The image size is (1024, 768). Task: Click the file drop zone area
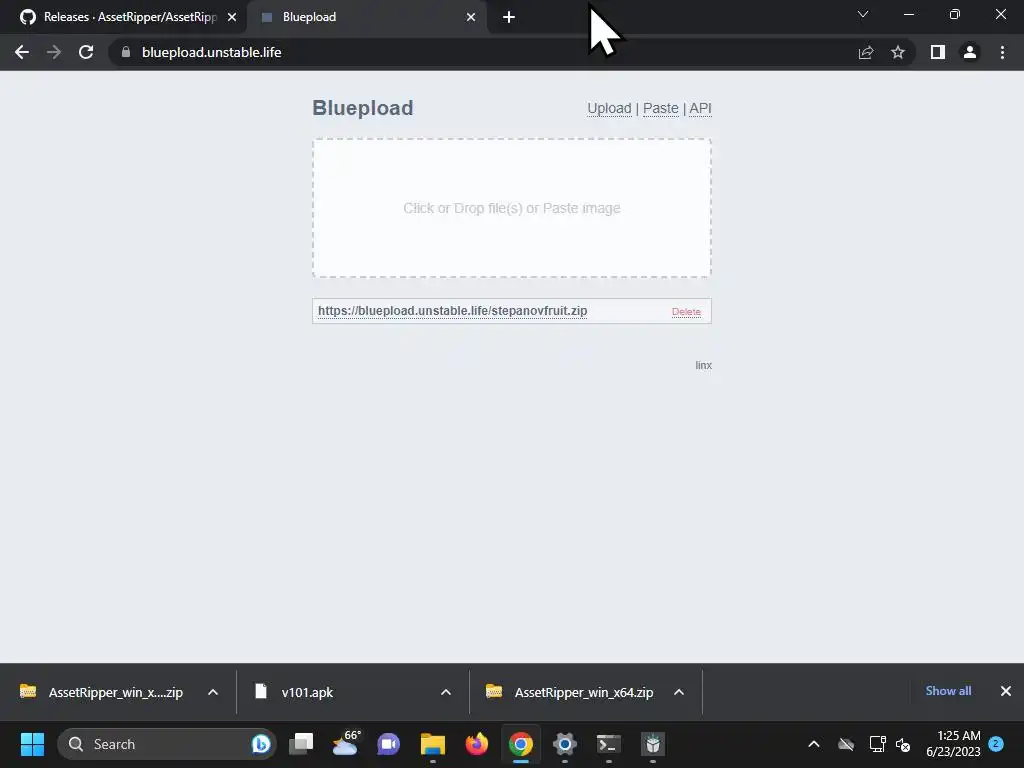(x=512, y=208)
